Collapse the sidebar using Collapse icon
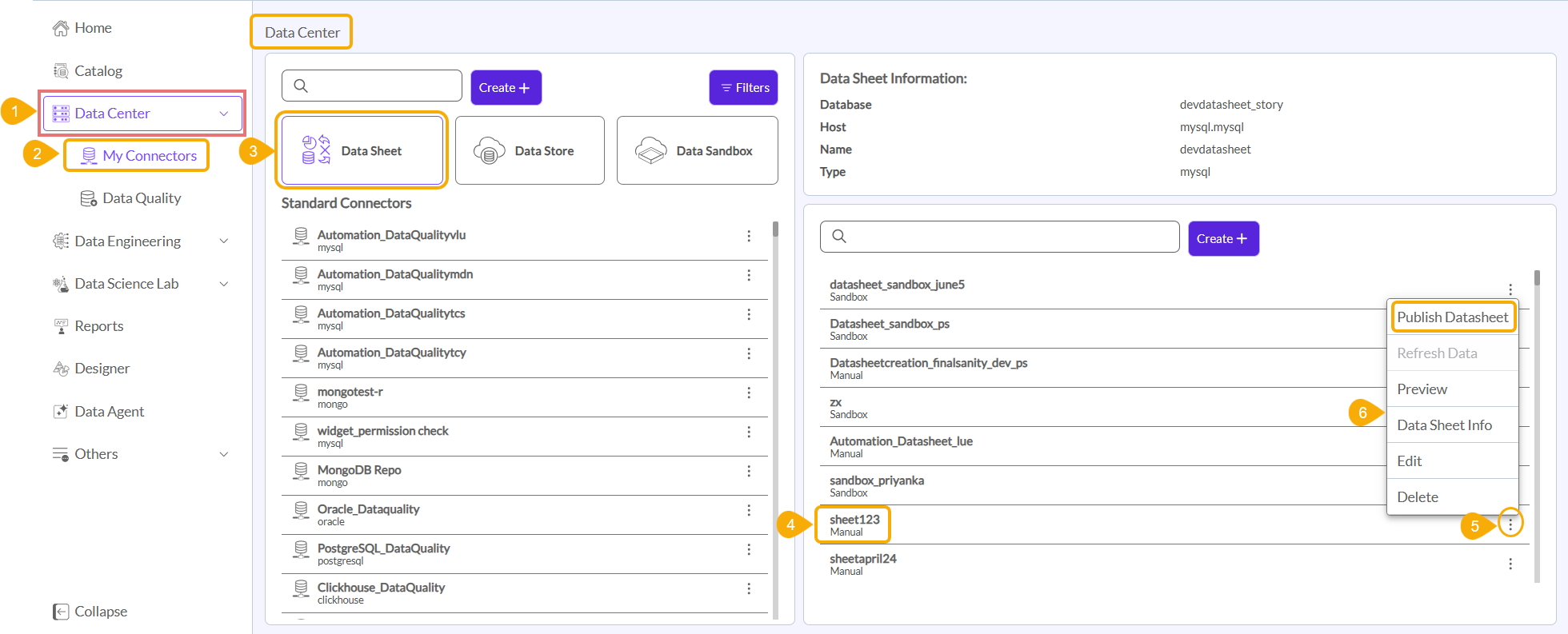Image resolution: width=1568 pixels, height=634 pixels. click(x=61, y=612)
